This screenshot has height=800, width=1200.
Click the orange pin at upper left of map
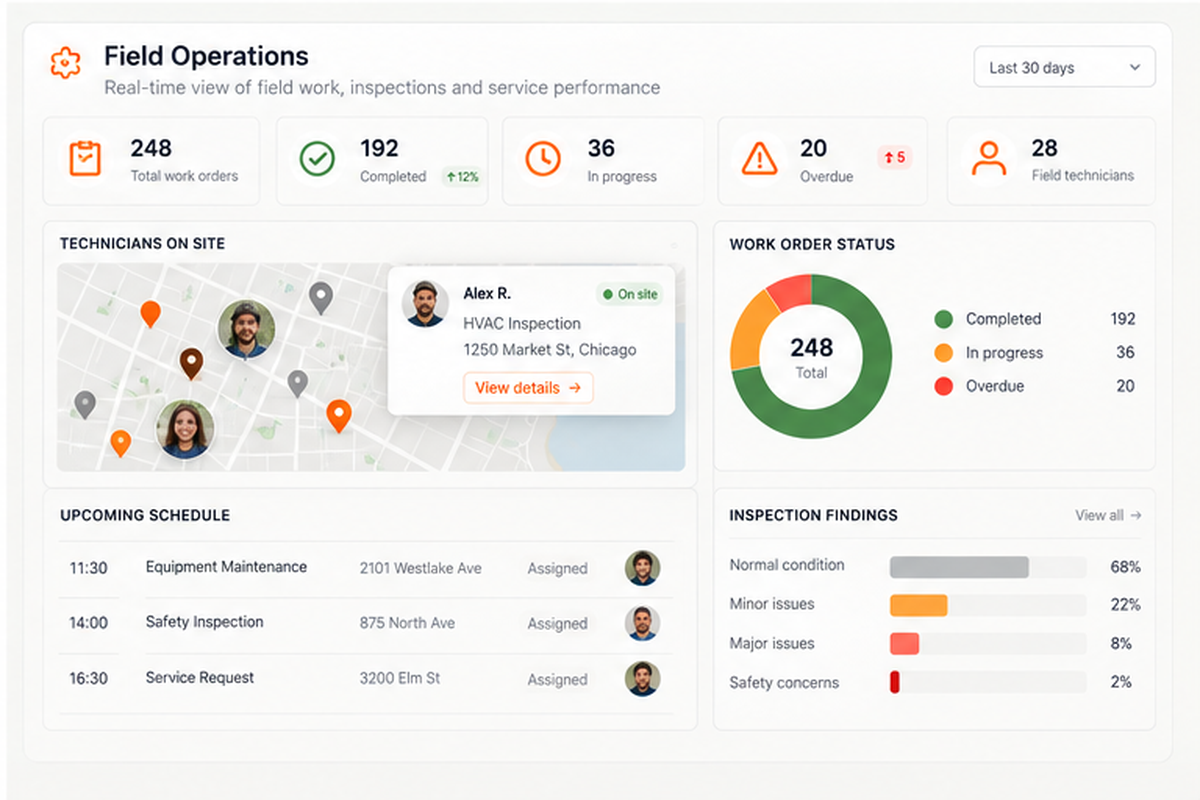150,313
